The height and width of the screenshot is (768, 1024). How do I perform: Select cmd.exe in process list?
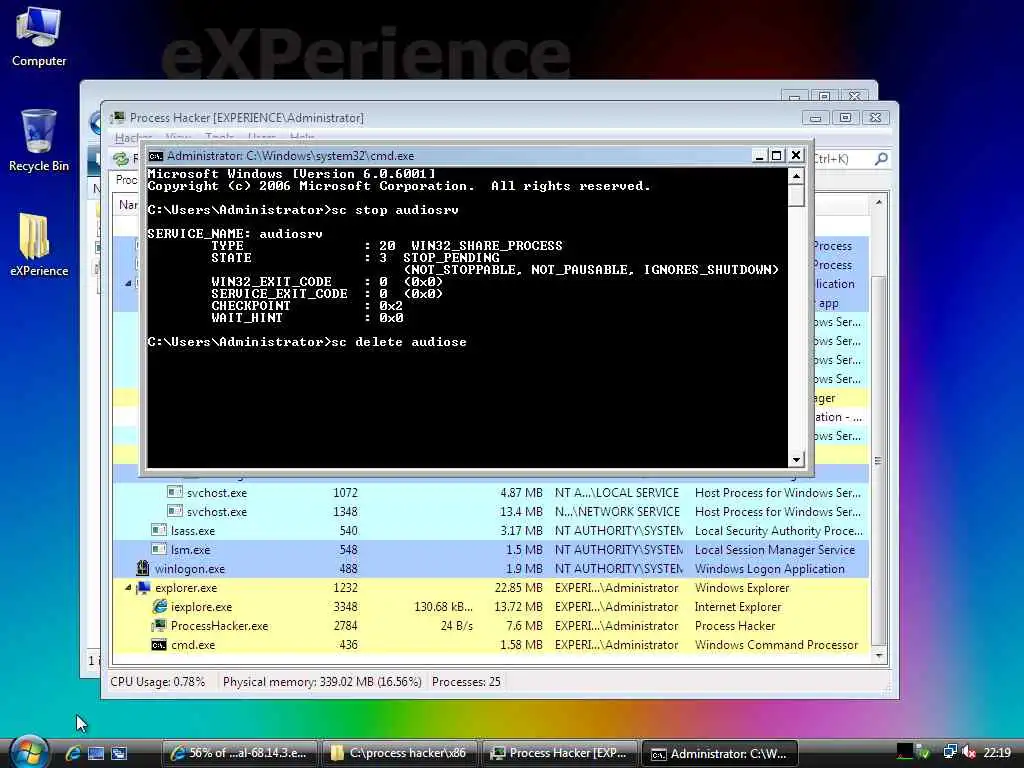click(490, 645)
